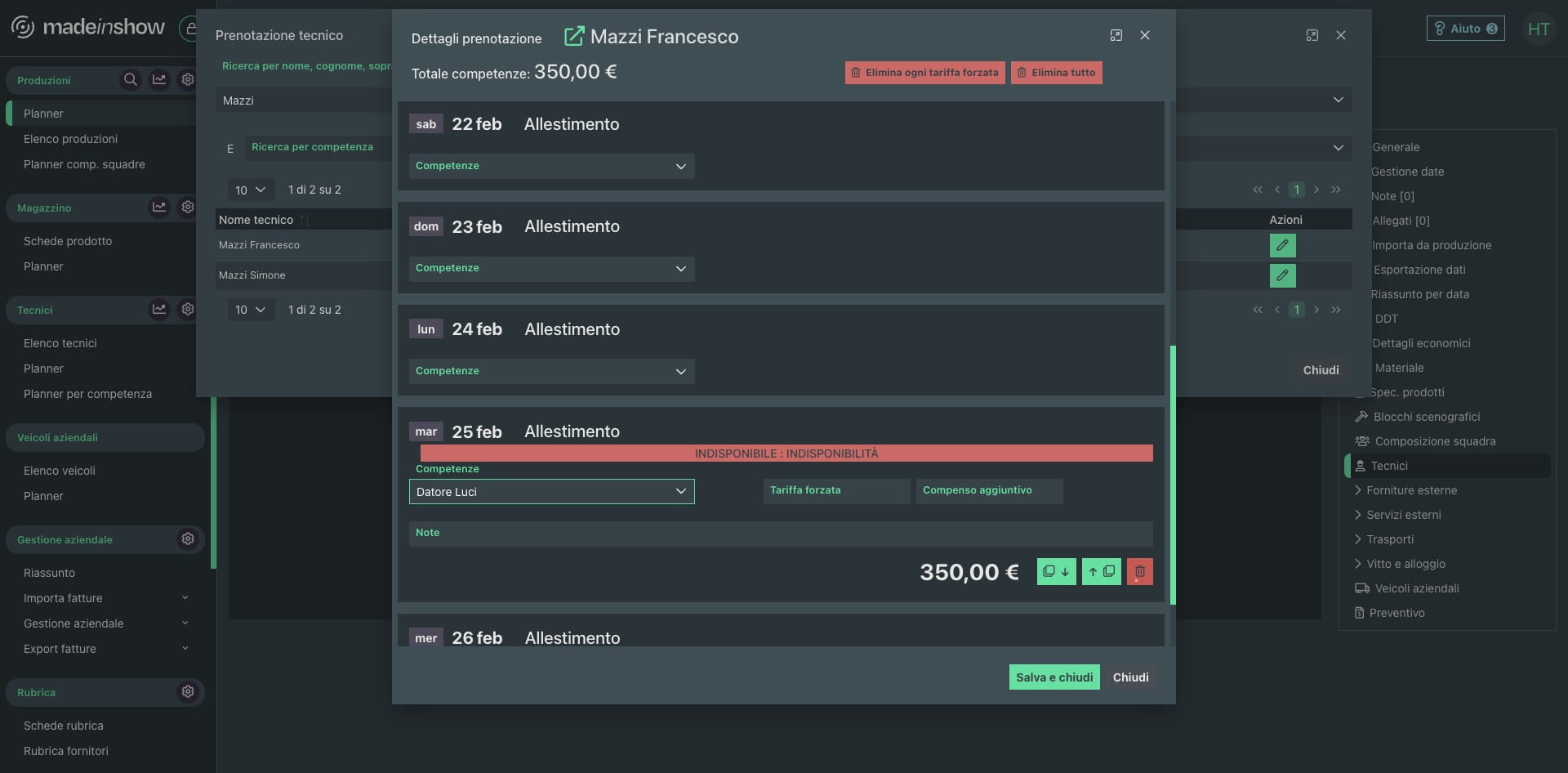Expand Competenze dropdown for 22 feb
Screen dimensions: 1568x773
pyautogui.click(x=551, y=167)
